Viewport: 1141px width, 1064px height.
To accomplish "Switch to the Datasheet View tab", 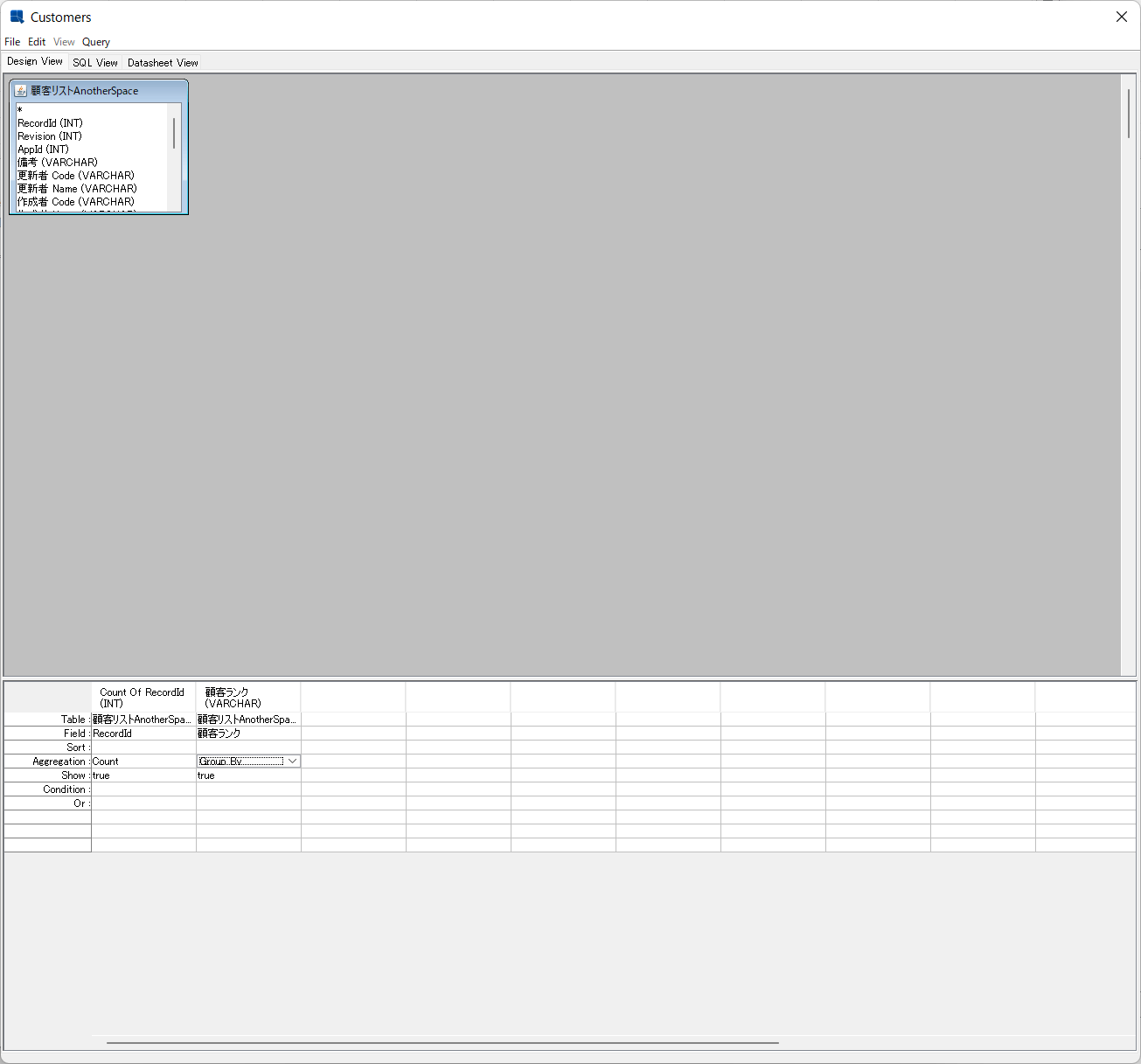I will click(163, 63).
